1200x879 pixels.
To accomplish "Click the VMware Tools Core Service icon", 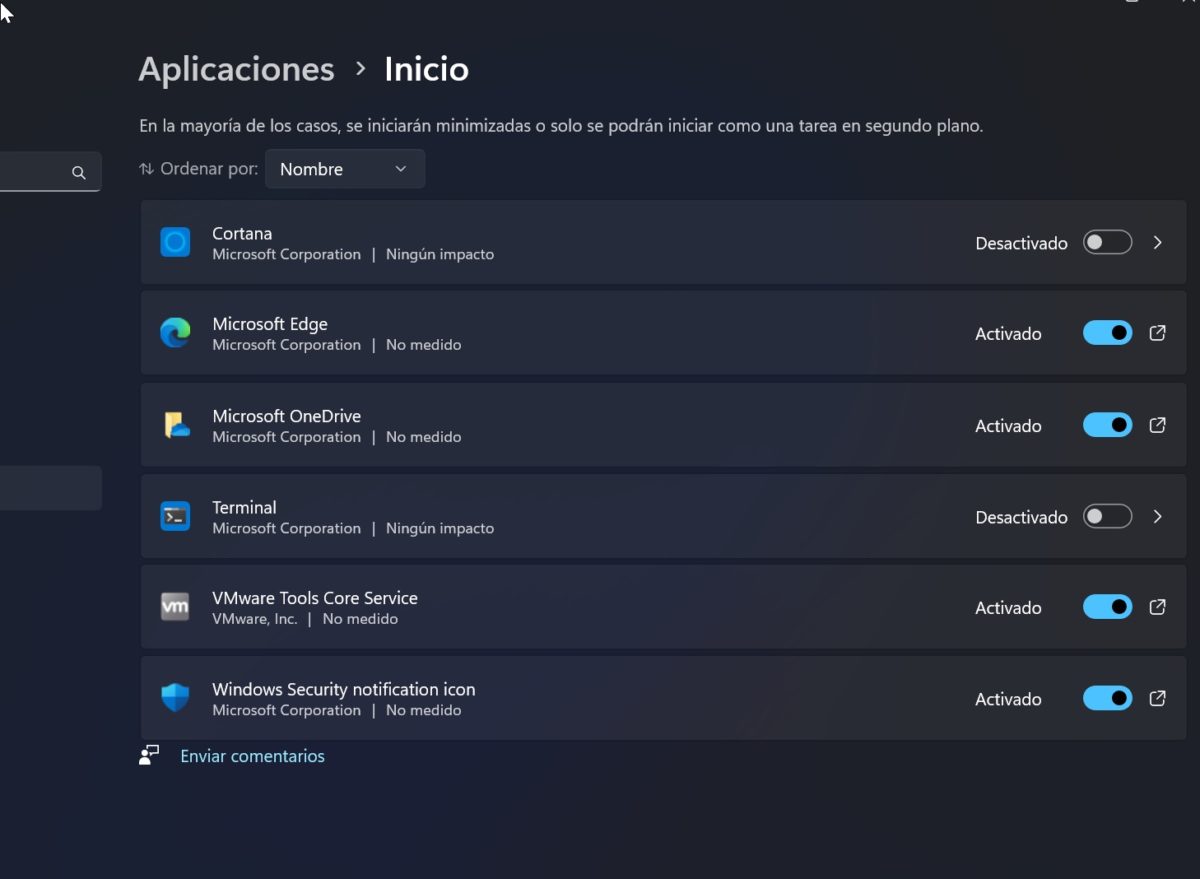I will pos(175,607).
